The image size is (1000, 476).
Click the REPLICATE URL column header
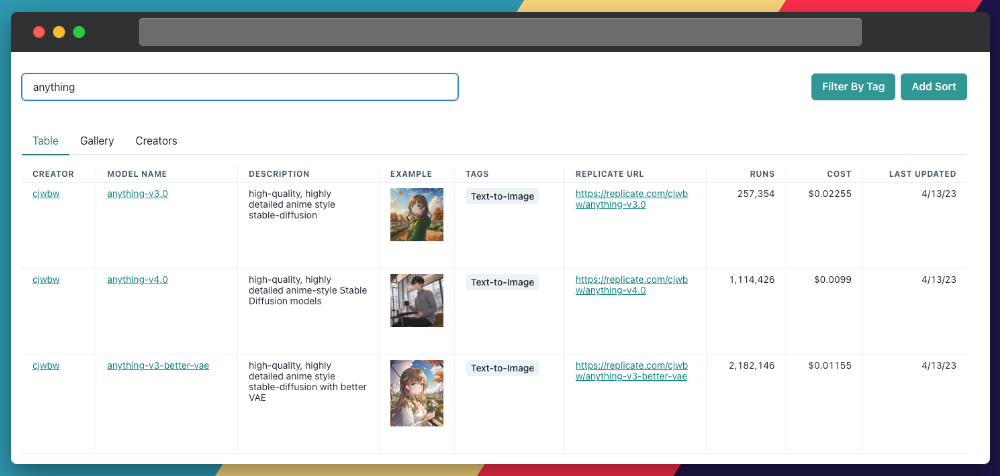610,174
